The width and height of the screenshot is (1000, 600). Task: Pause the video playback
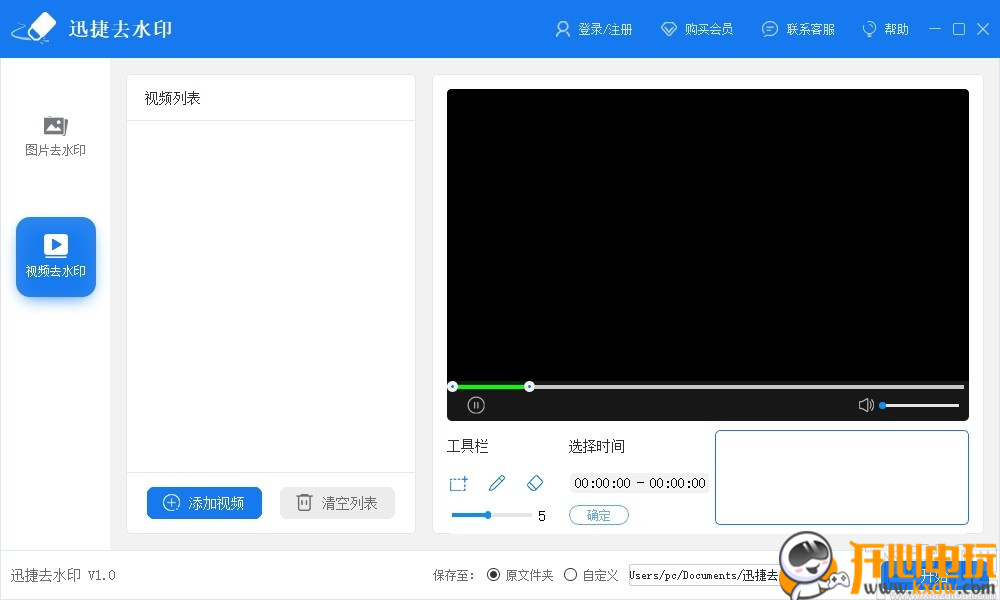[x=476, y=404]
